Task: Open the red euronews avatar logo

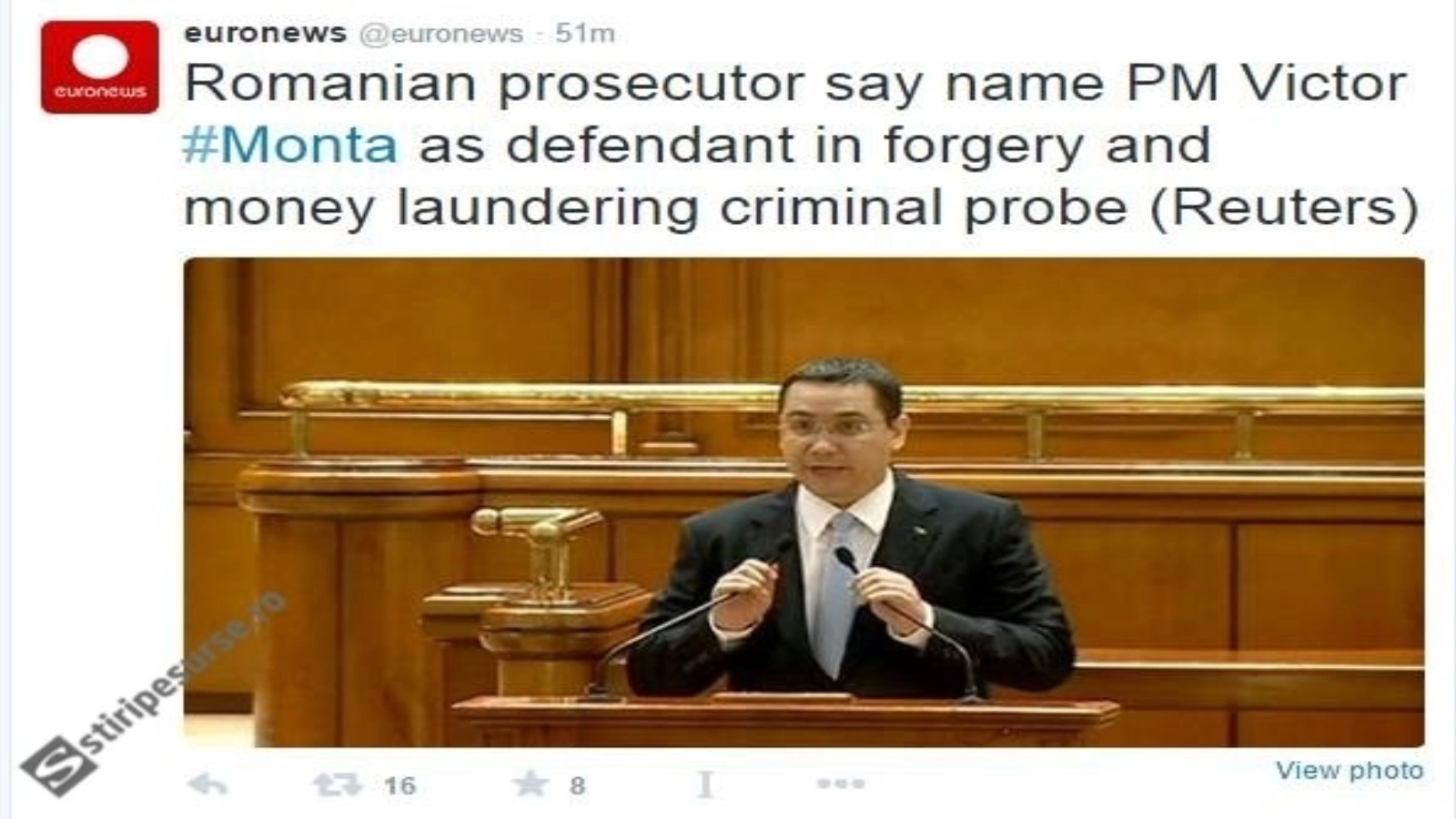Action: coord(100,67)
